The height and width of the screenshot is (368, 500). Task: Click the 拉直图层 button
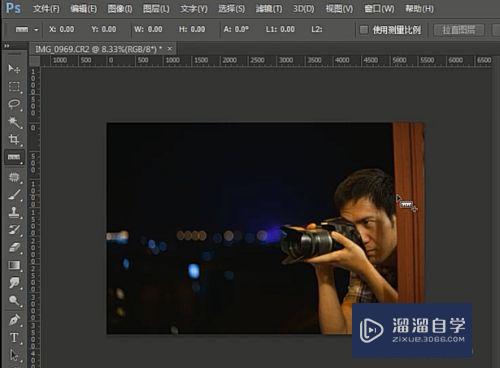(459, 30)
